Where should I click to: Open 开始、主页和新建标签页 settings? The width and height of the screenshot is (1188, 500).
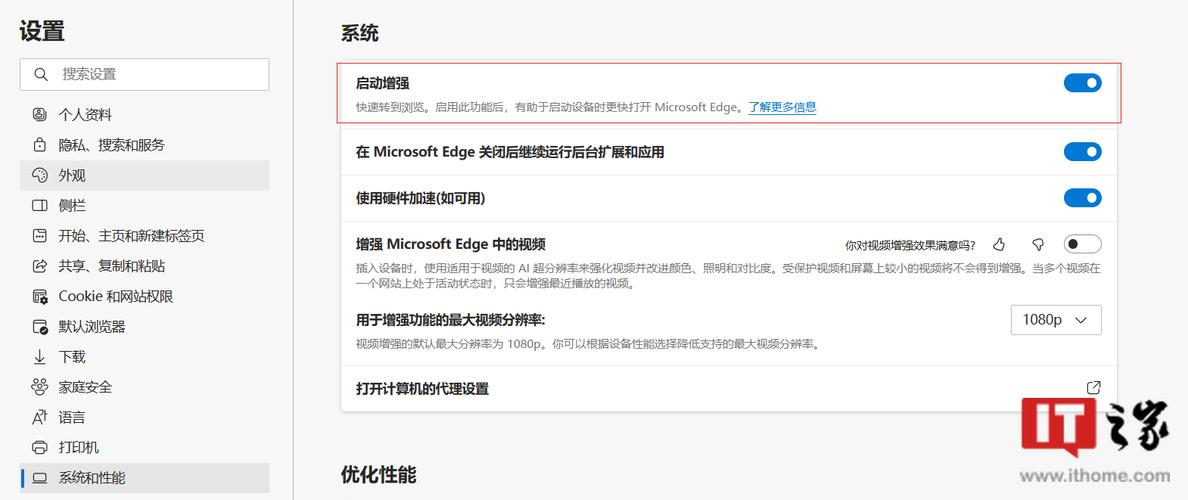tap(144, 236)
